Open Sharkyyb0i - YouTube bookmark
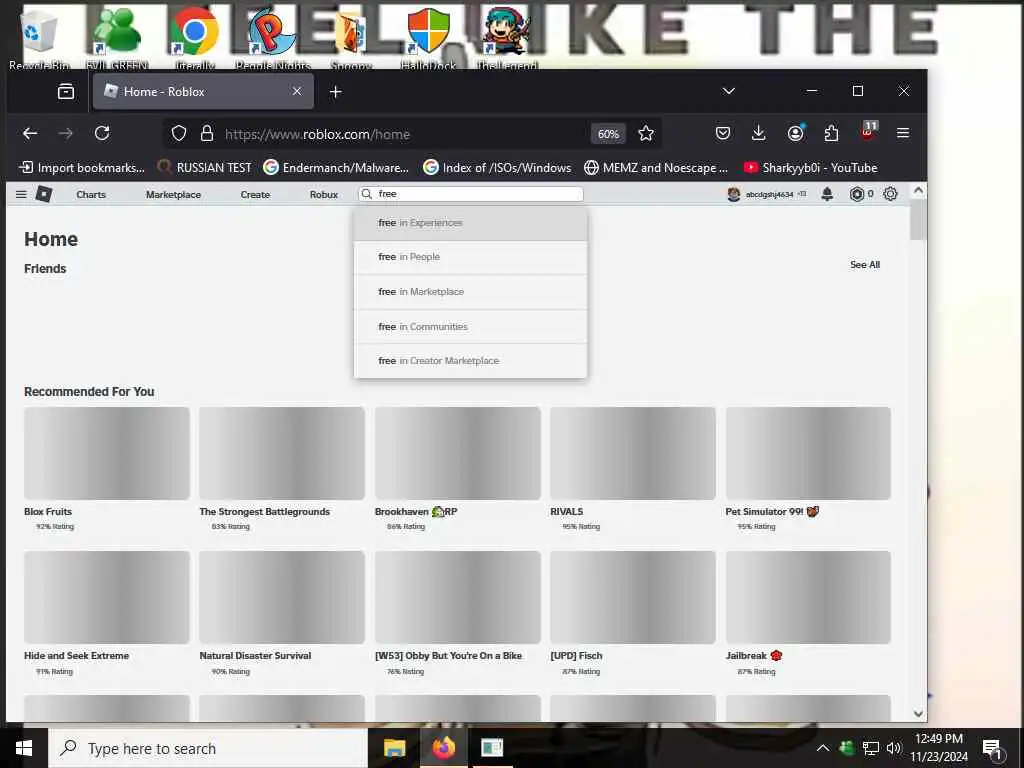The width and height of the screenshot is (1024, 768). pos(810,168)
